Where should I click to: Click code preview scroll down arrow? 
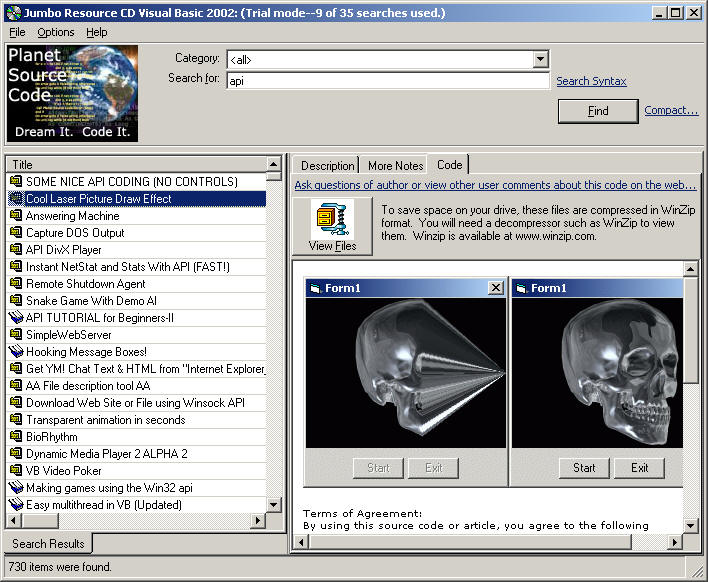click(690, 525)
